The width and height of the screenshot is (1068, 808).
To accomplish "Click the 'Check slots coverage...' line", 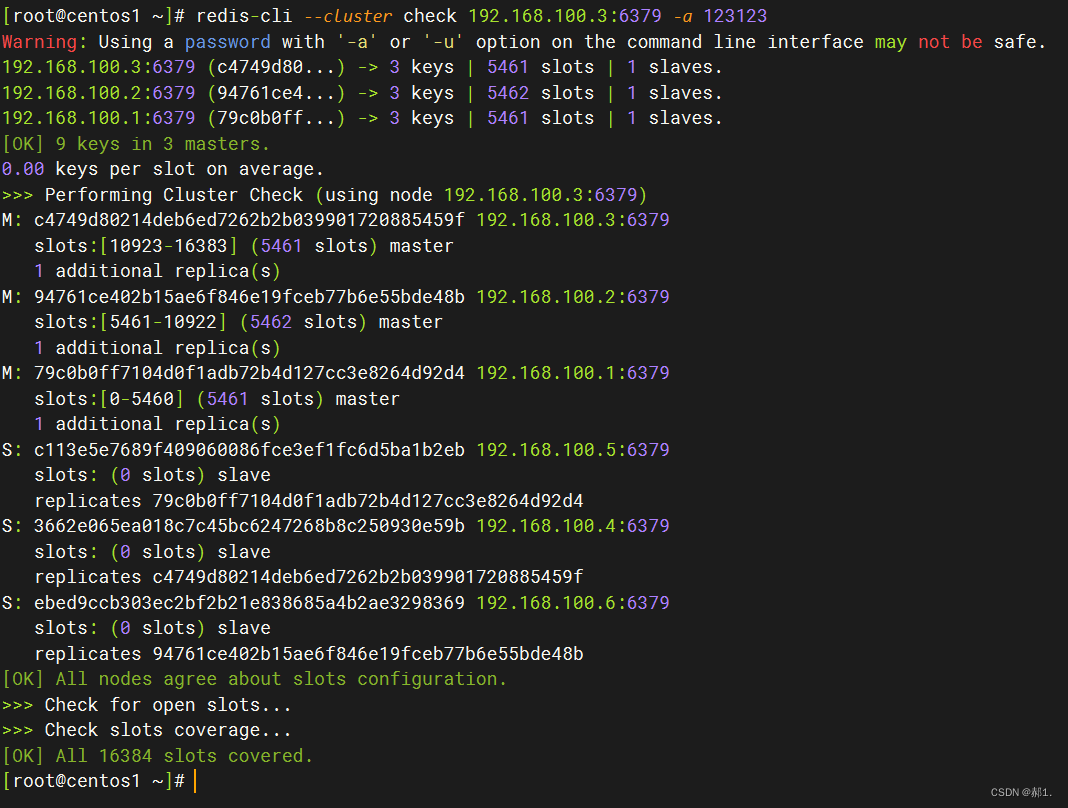I will [x=146, y=730].
